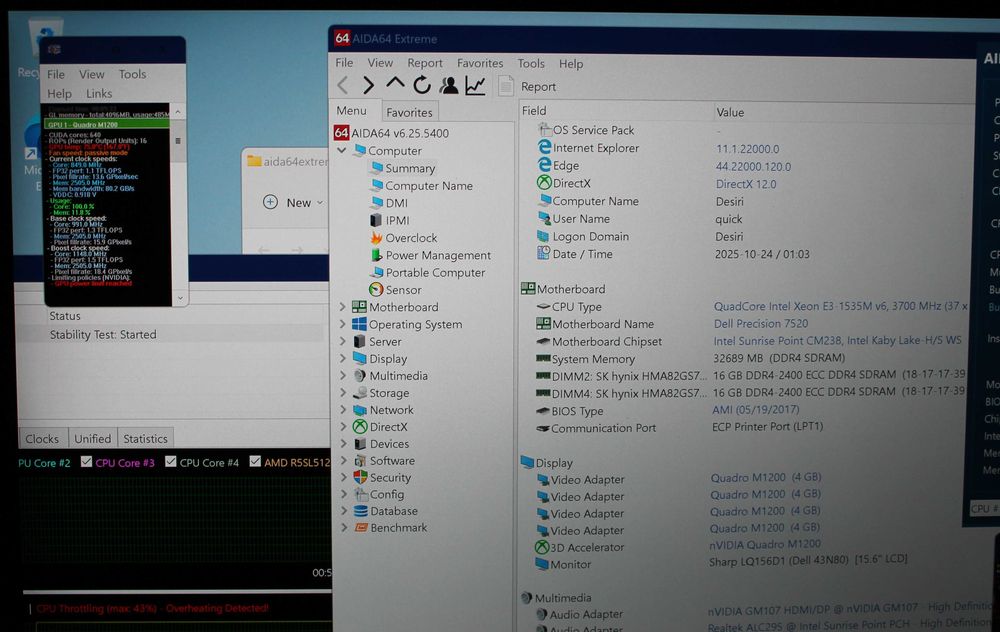1000x632 pixels.
Task: Click the Report page icon in toolbar
Action: 506,85
